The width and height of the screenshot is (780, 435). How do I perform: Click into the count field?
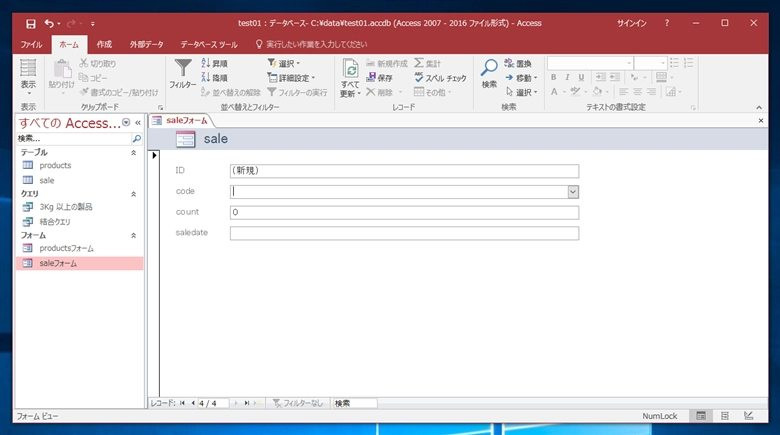pyautogui.click(x=404, y=213)
